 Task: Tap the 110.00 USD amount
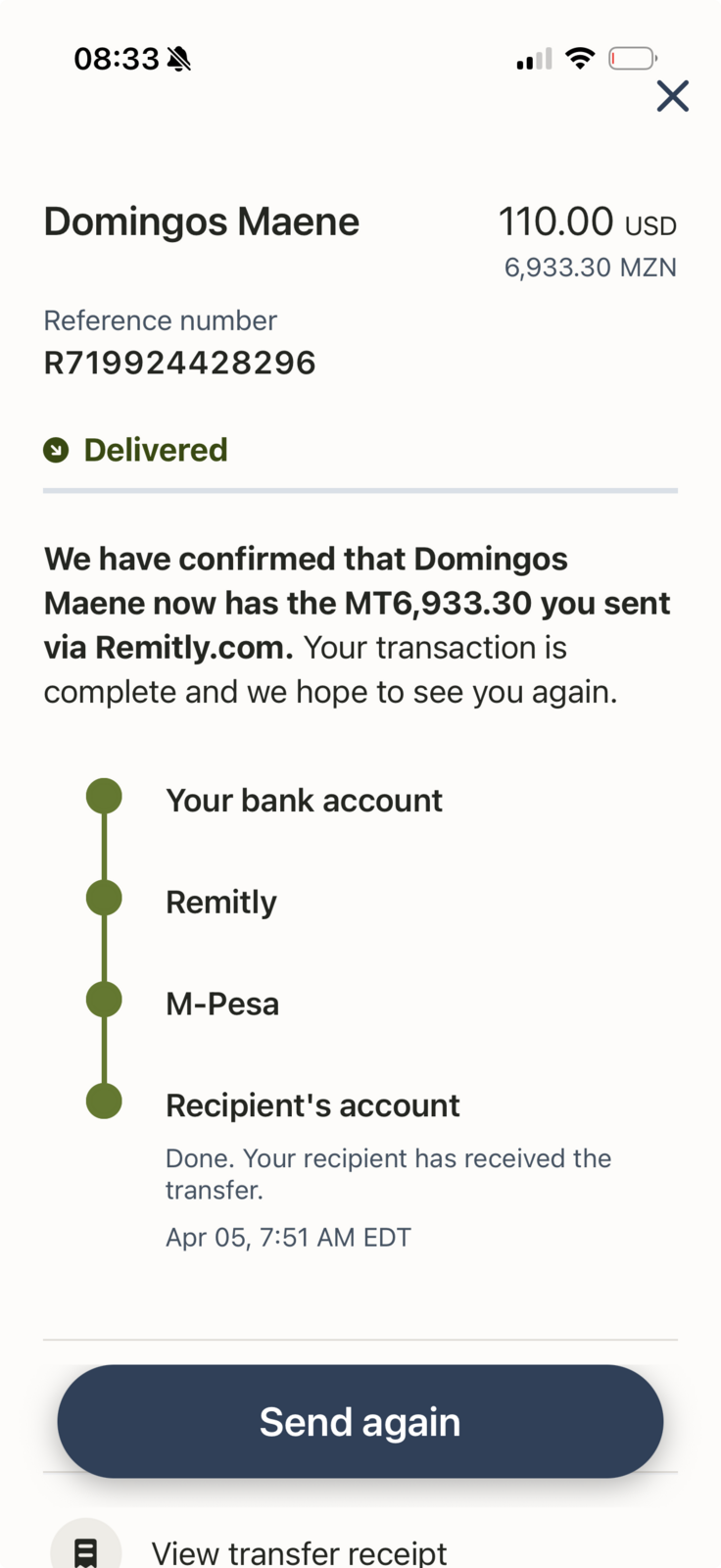(x=586, y=222)
